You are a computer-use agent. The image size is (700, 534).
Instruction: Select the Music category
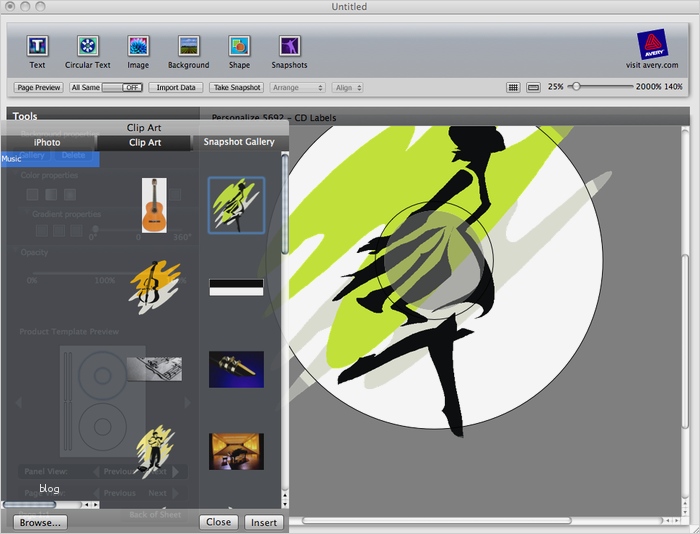50,159
